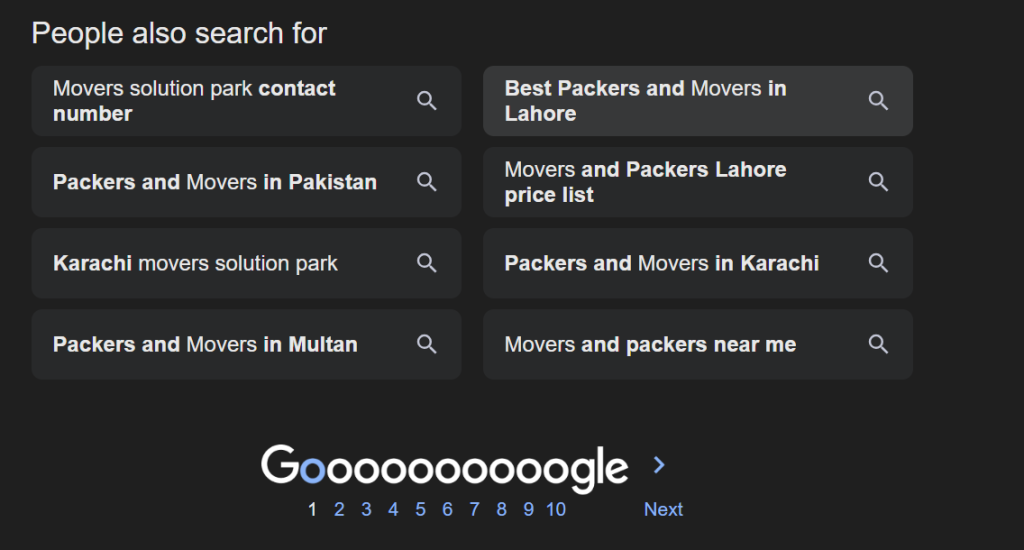Click search icon beside 'Movers and Packers Lahore price list'

tap(878, 182)
